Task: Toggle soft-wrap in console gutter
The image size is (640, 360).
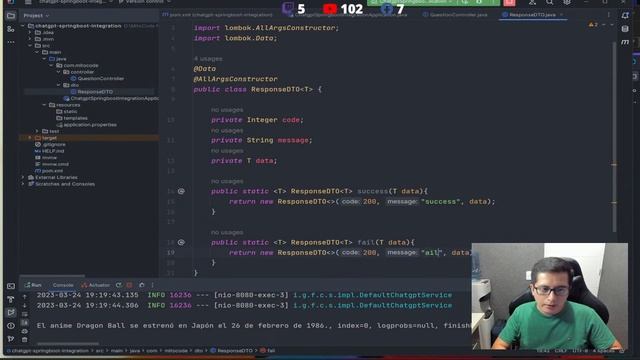Action: (x=25, y=314)
